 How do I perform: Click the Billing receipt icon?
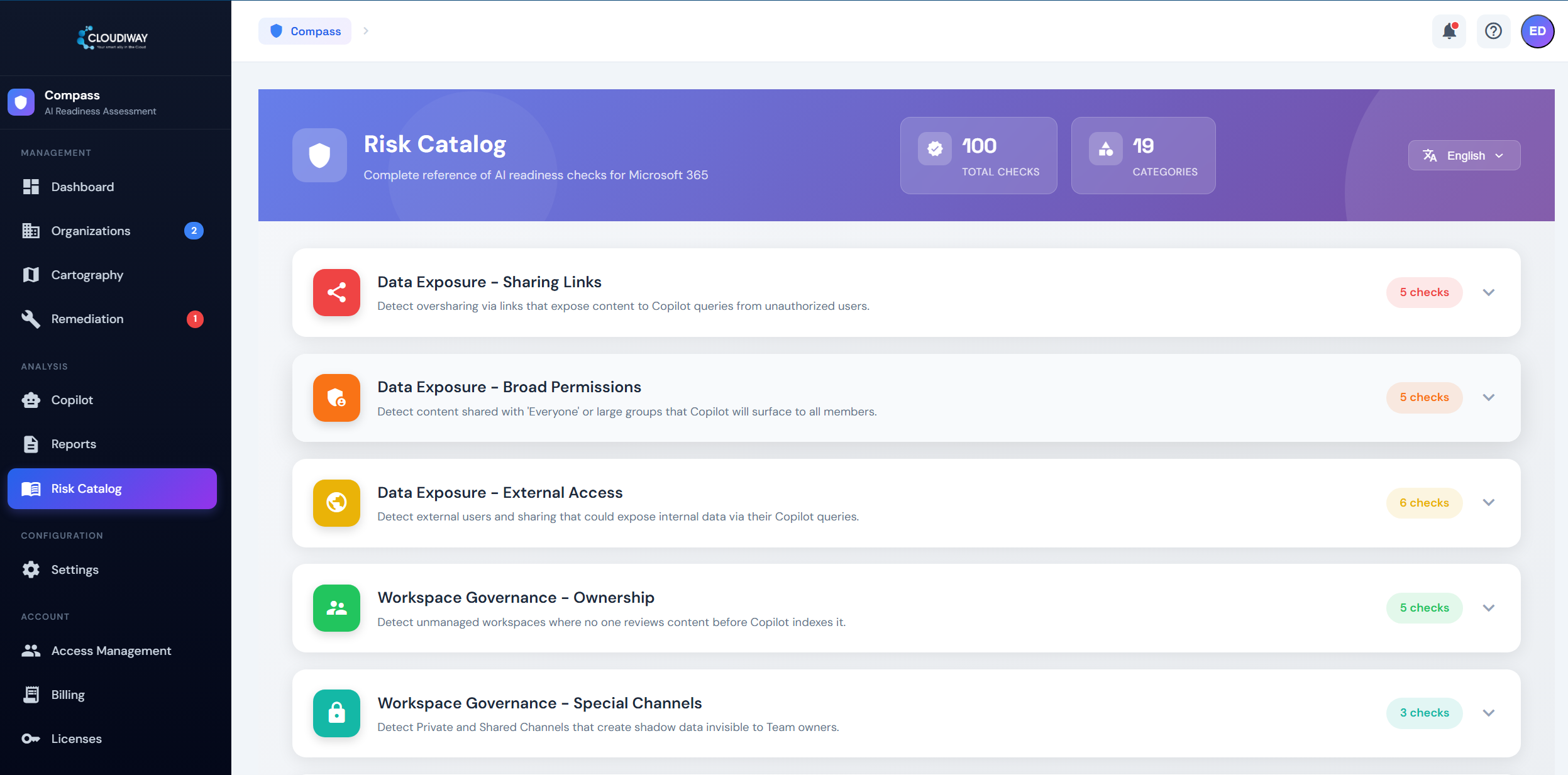pyautogui.click(x=31, y=695)
